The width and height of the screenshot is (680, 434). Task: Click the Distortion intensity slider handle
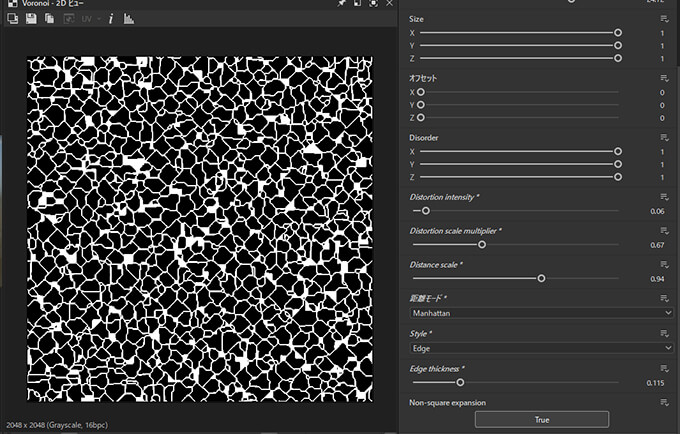[x=426, y=211]
